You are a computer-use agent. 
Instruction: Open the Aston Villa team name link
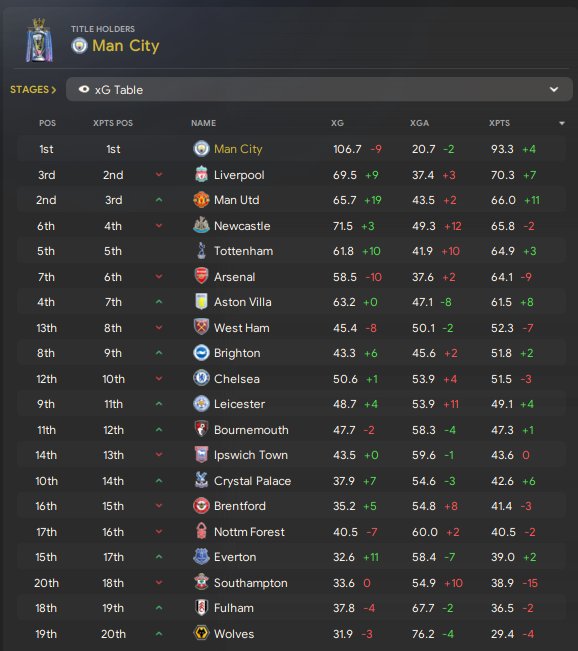242,302
